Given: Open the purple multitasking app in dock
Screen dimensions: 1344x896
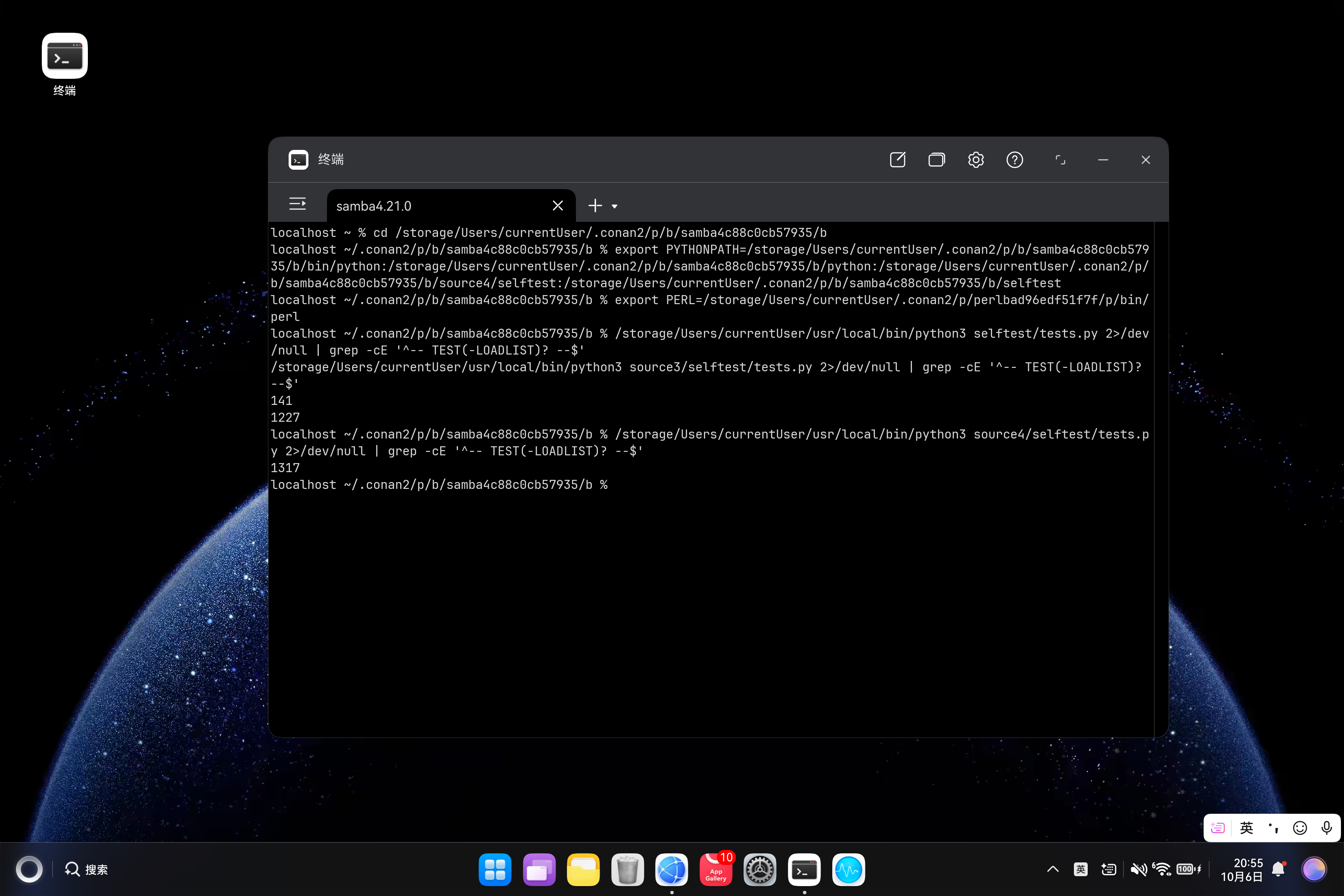Looking at the screenshot, I should point(539,870).
